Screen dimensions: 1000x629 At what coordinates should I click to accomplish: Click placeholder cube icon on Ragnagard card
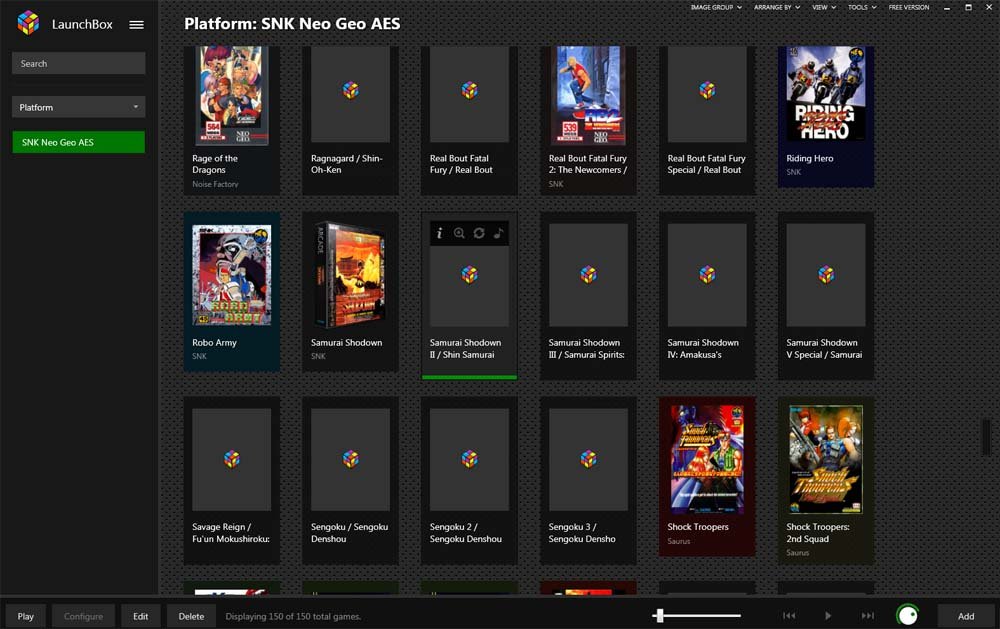tap(351, 91)
